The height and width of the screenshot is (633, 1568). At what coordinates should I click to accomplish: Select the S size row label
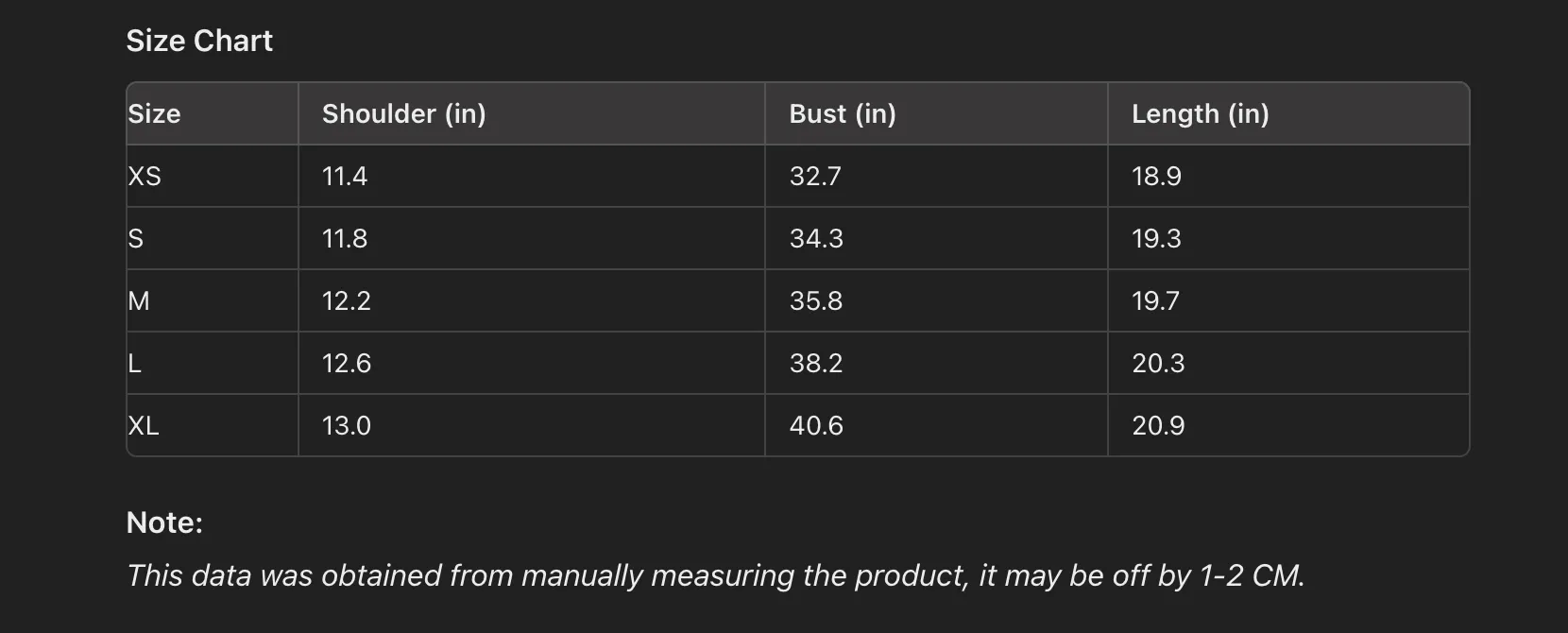click(x=136, y=238)
